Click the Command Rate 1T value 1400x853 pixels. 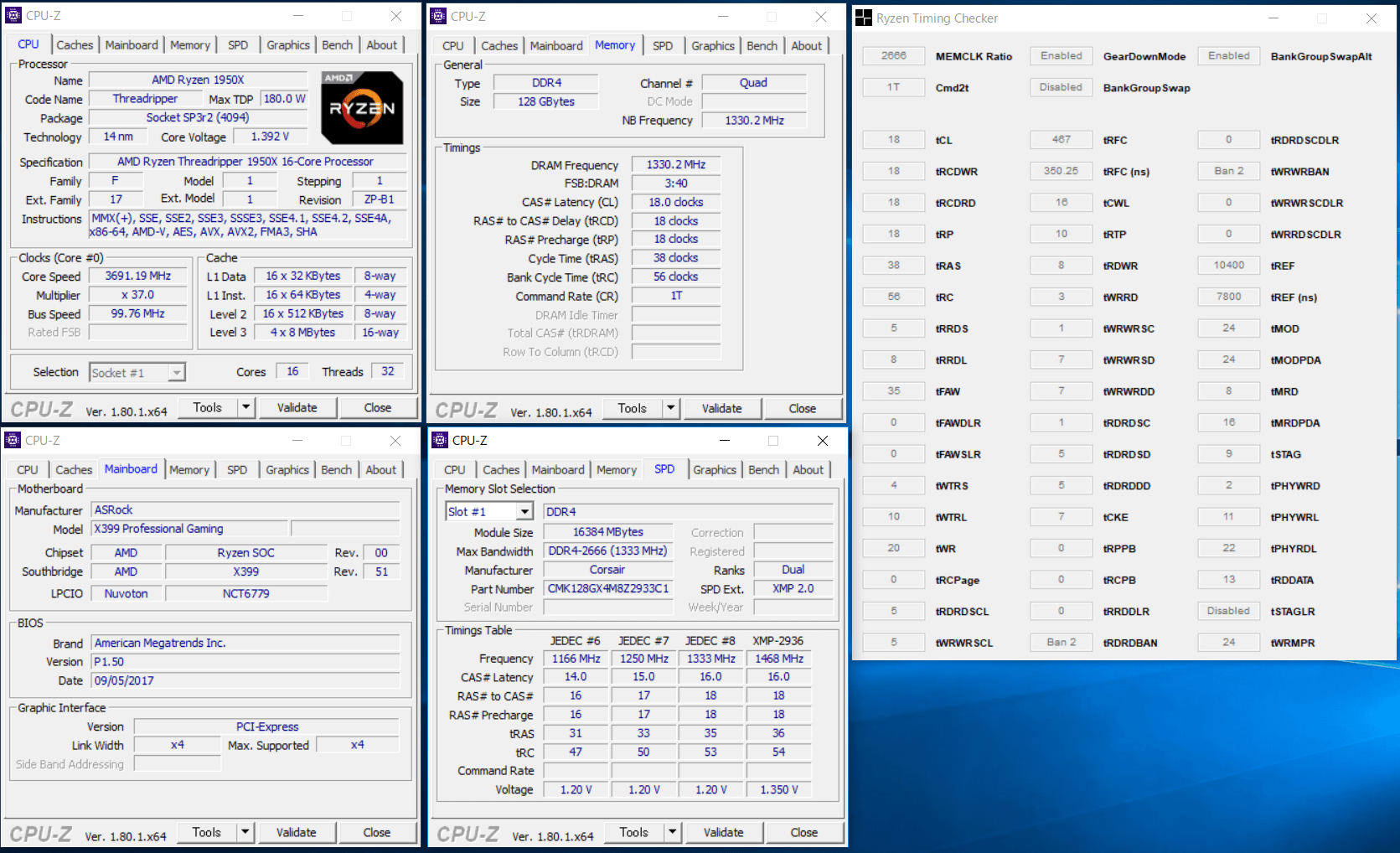676,296
